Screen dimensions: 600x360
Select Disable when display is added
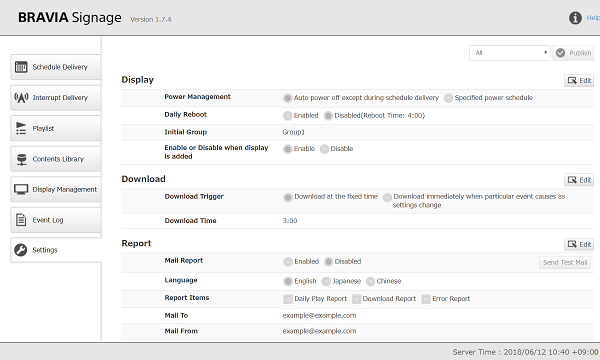[324, 149]
